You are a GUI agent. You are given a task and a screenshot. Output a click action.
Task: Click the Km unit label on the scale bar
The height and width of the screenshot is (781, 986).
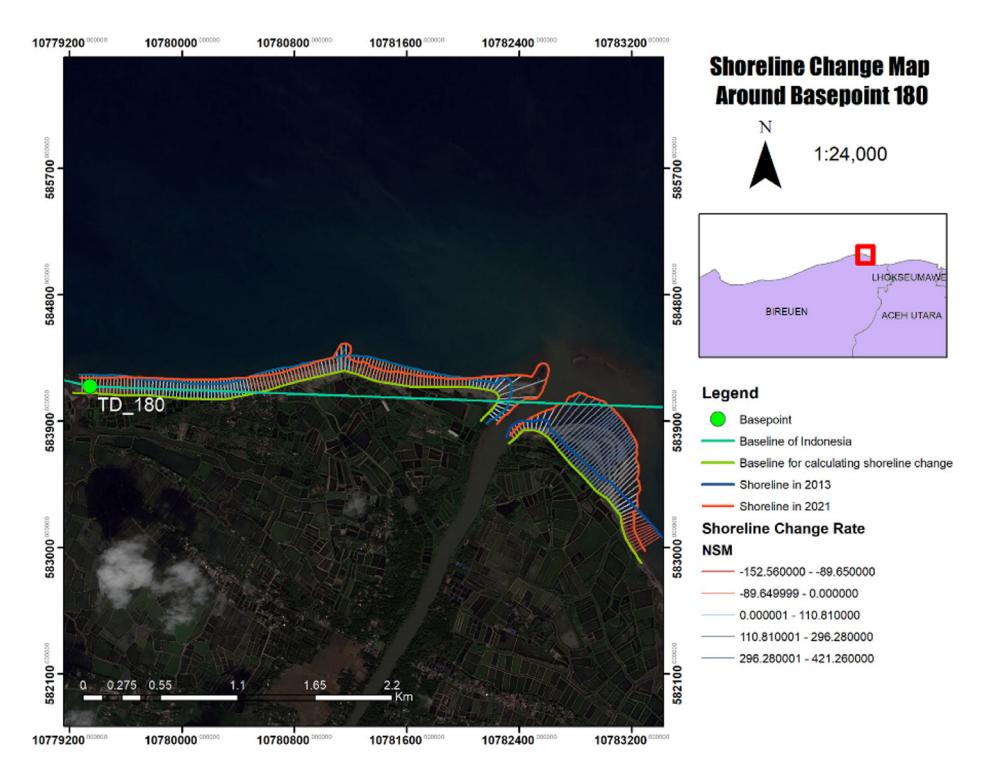click(x=404, y=697)
